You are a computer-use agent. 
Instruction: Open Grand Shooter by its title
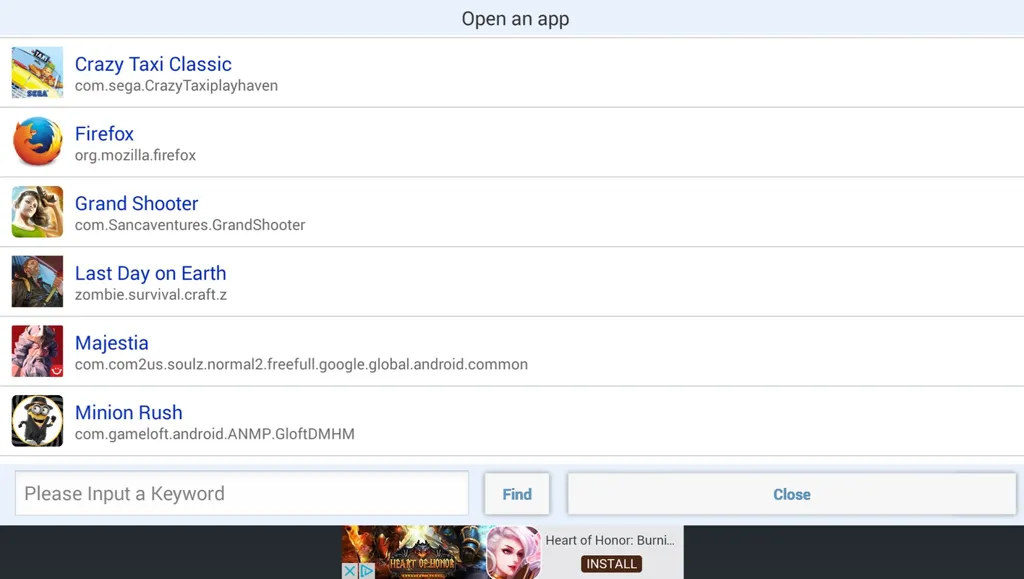click(136, 204)
